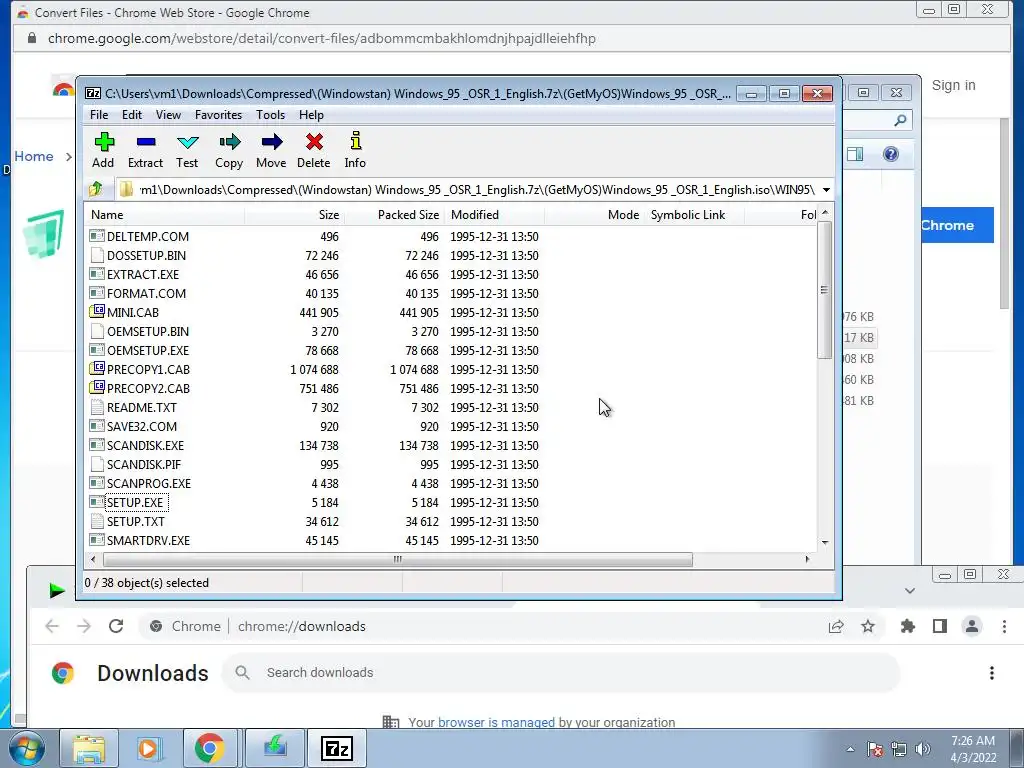Open the File menu in 7-Zip
Image resolution: width=1024 pixels, height=768 pixels.
click(99, 115)
